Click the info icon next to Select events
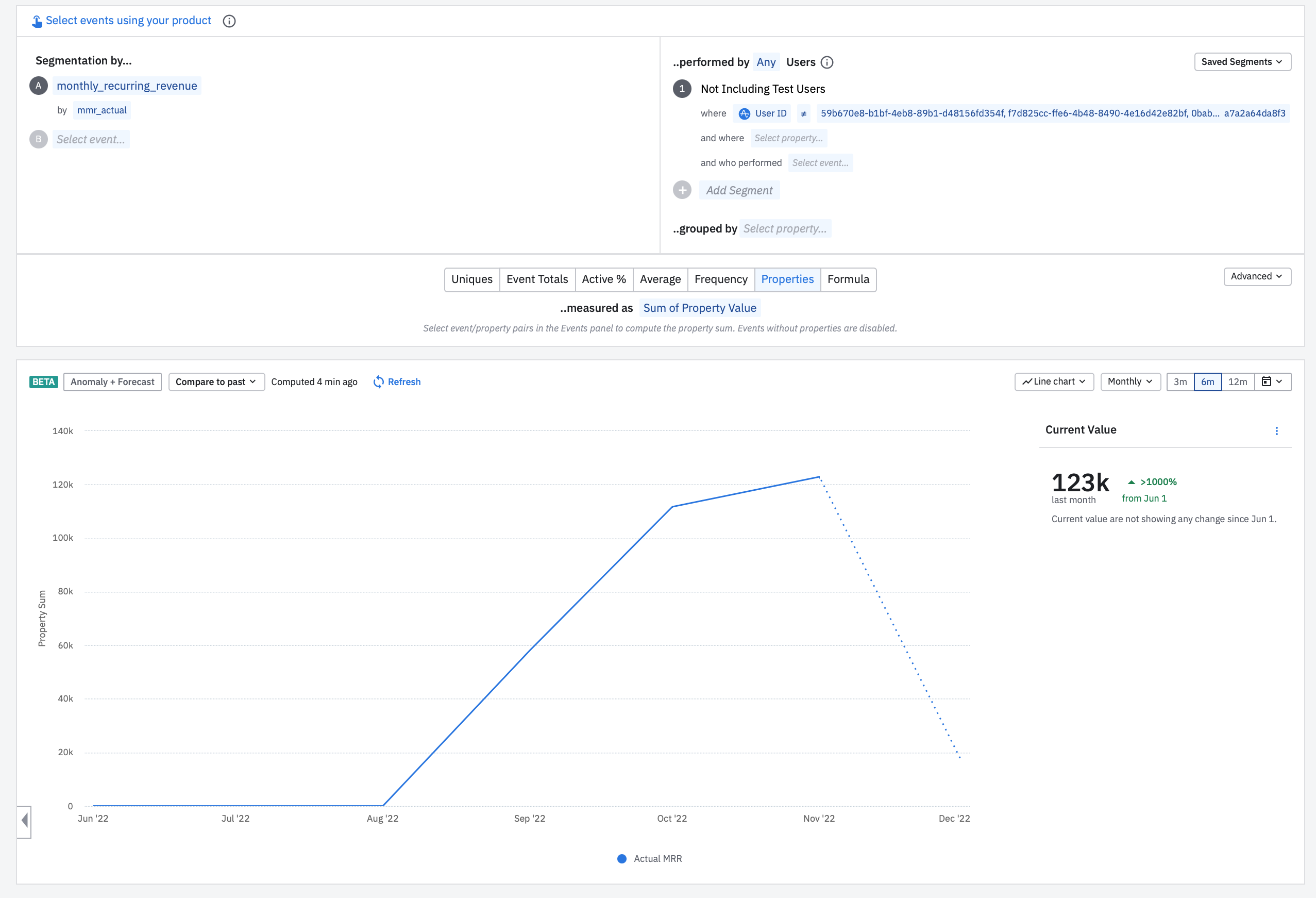 point(229,21)
